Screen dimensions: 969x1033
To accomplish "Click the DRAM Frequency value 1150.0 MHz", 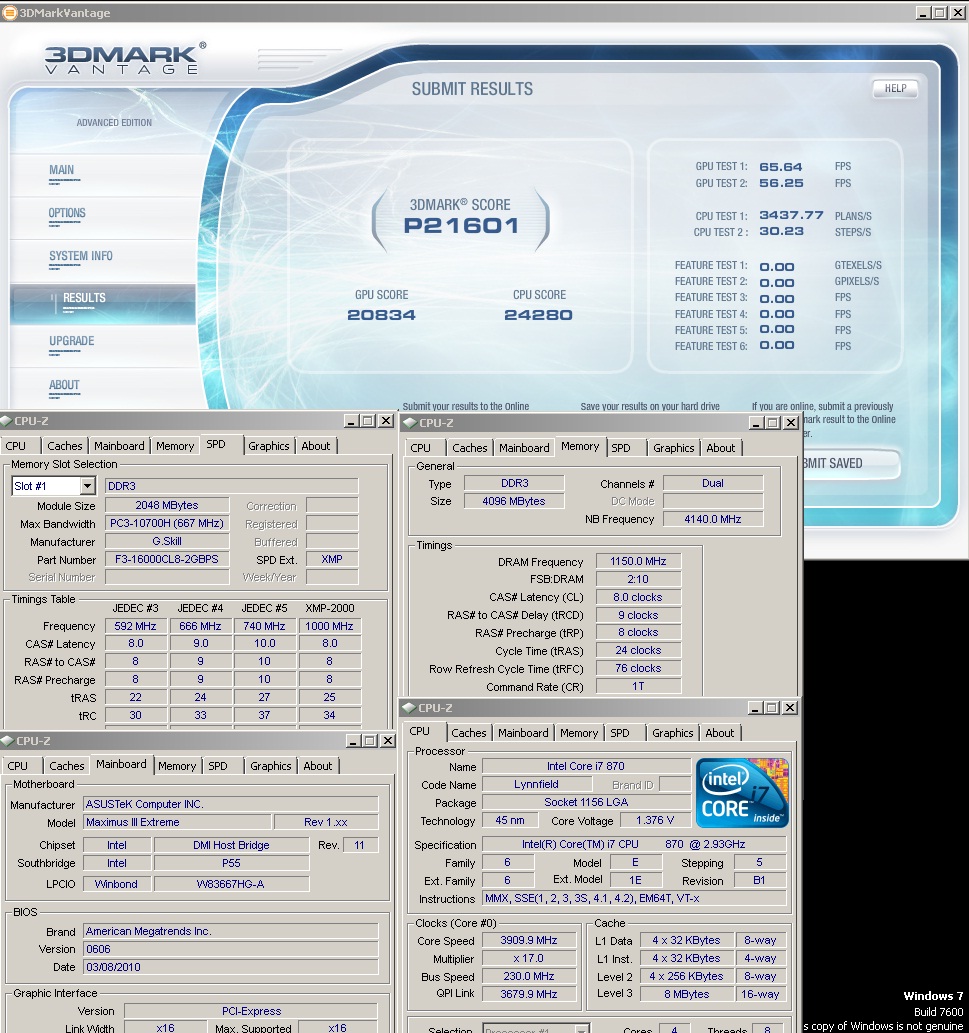I will [x=638, y=561].
